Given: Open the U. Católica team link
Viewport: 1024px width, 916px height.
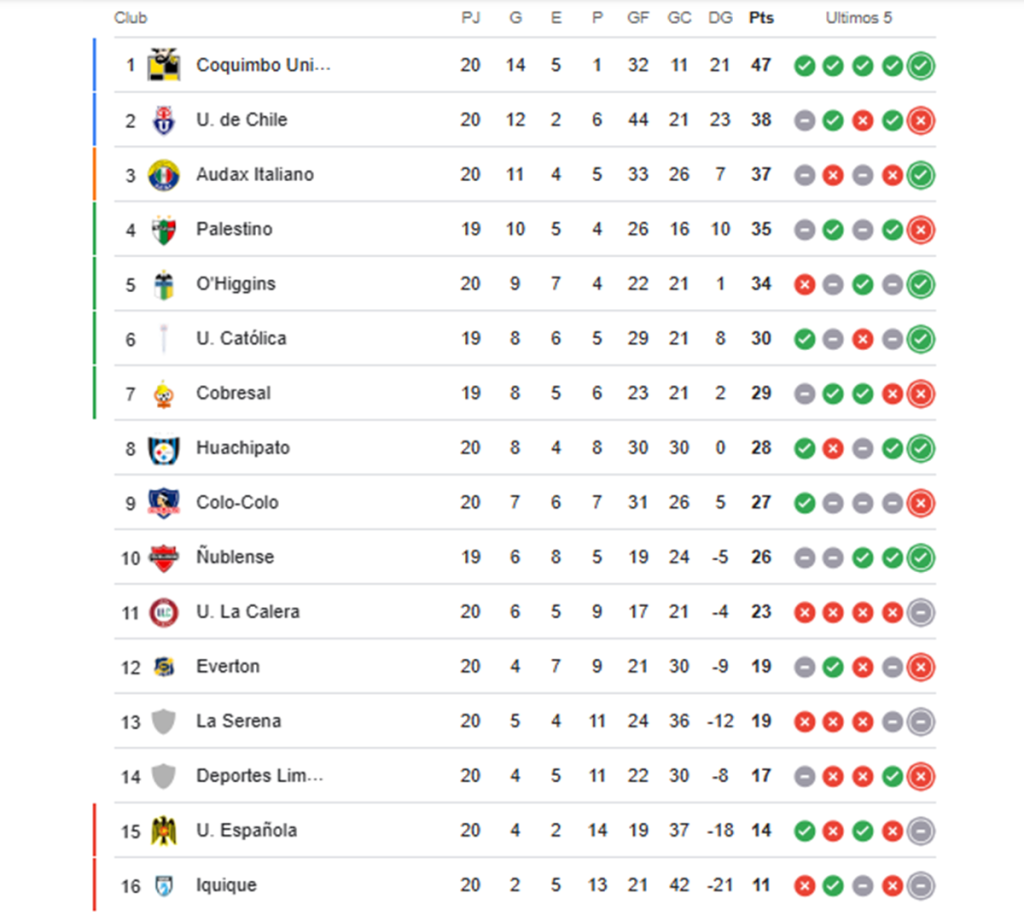Looking at the screenshot, I should coord(241,338).
